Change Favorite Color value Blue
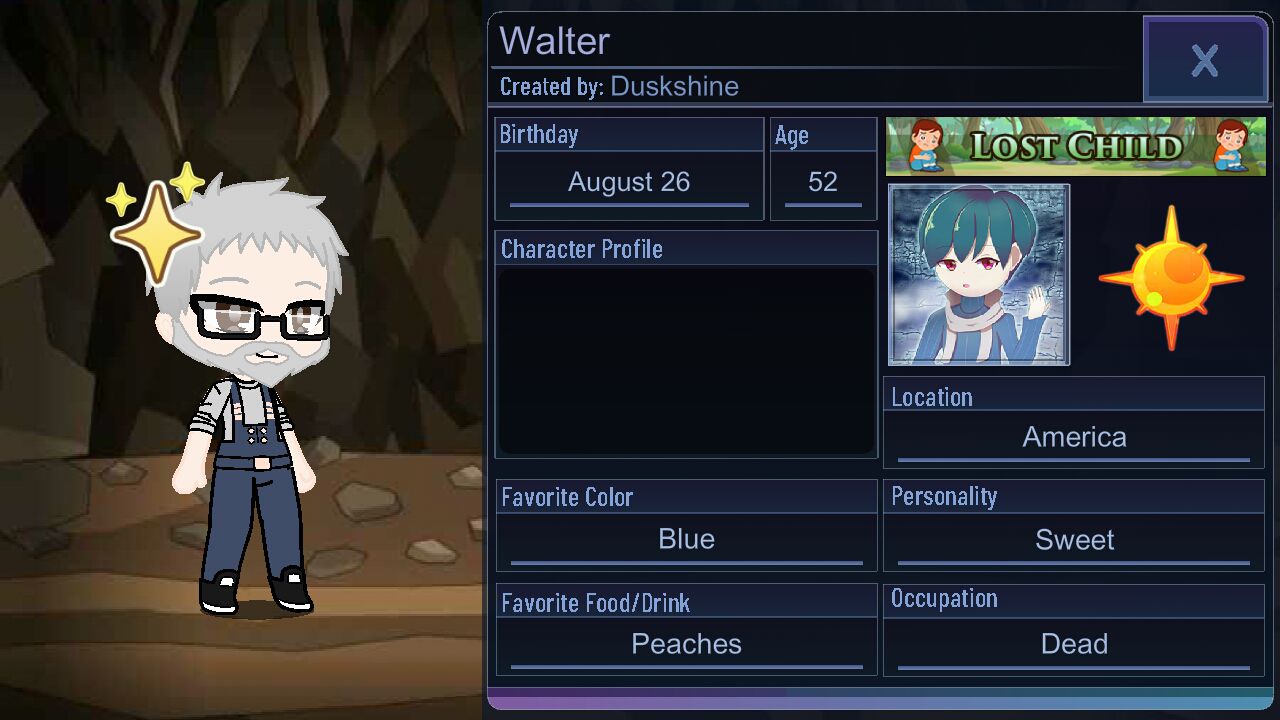Viewport: 1280px width, 720px height. (686, 540)
